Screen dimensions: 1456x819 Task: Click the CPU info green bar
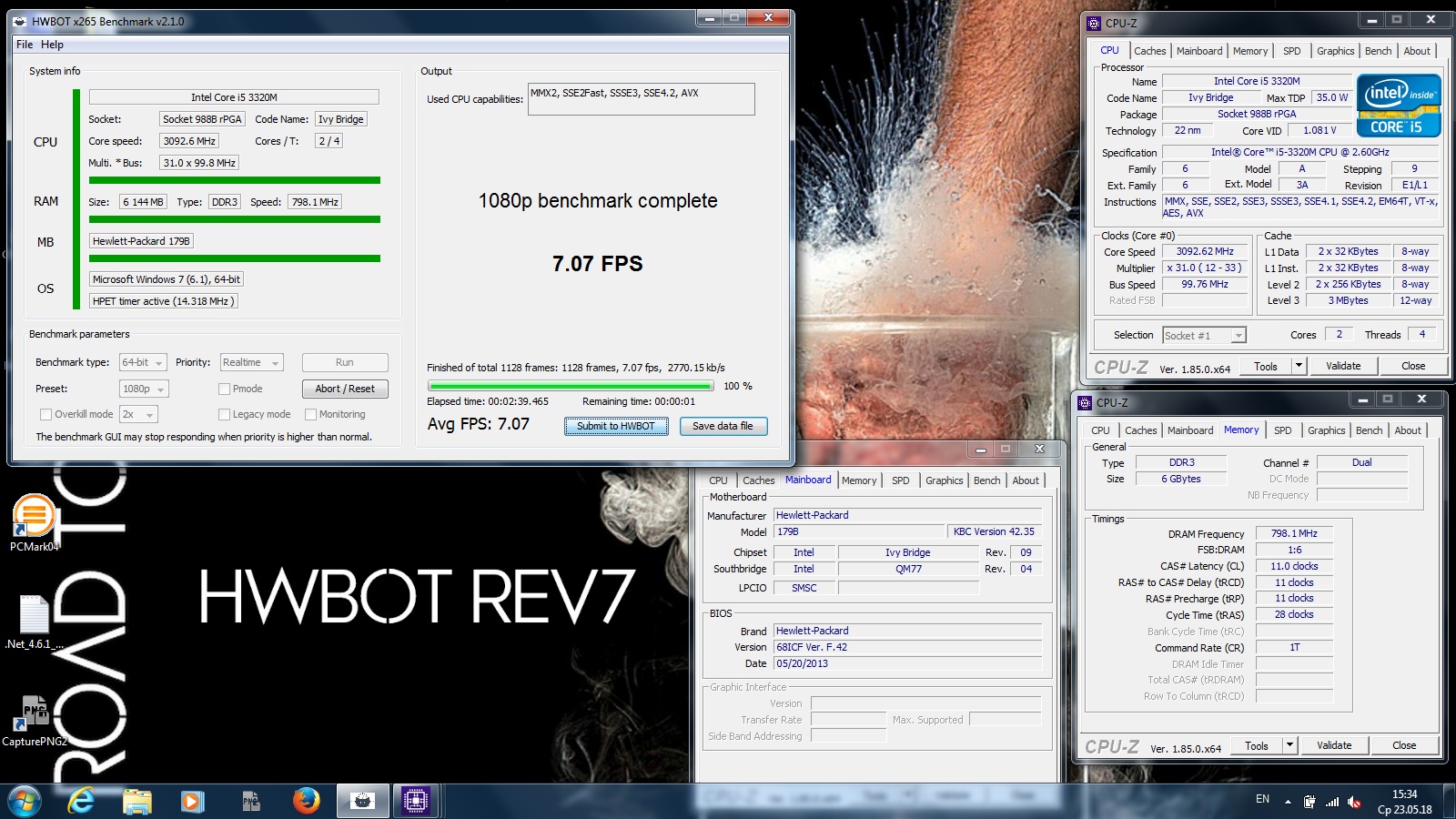(234, 180)
